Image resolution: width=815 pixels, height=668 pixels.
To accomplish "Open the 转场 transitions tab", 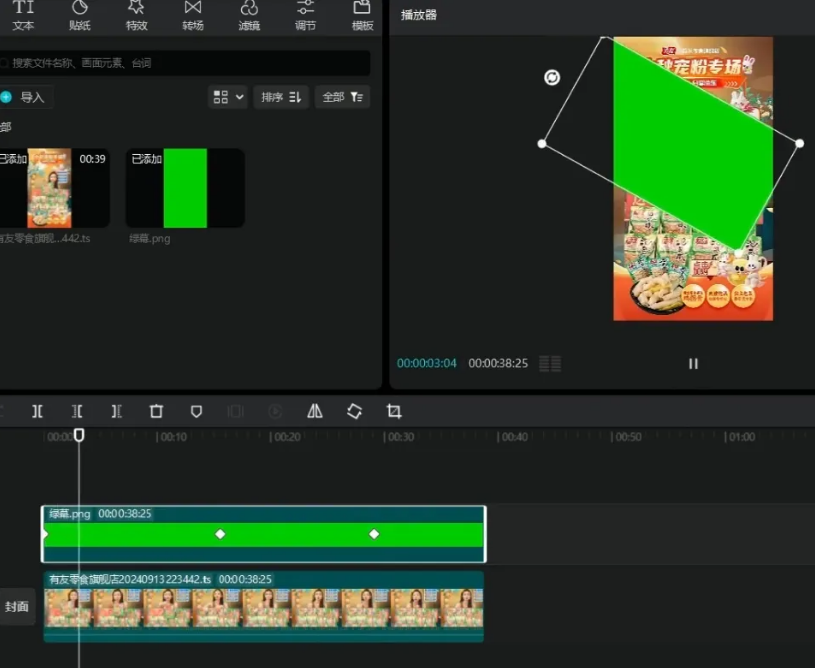I will 193,16.
